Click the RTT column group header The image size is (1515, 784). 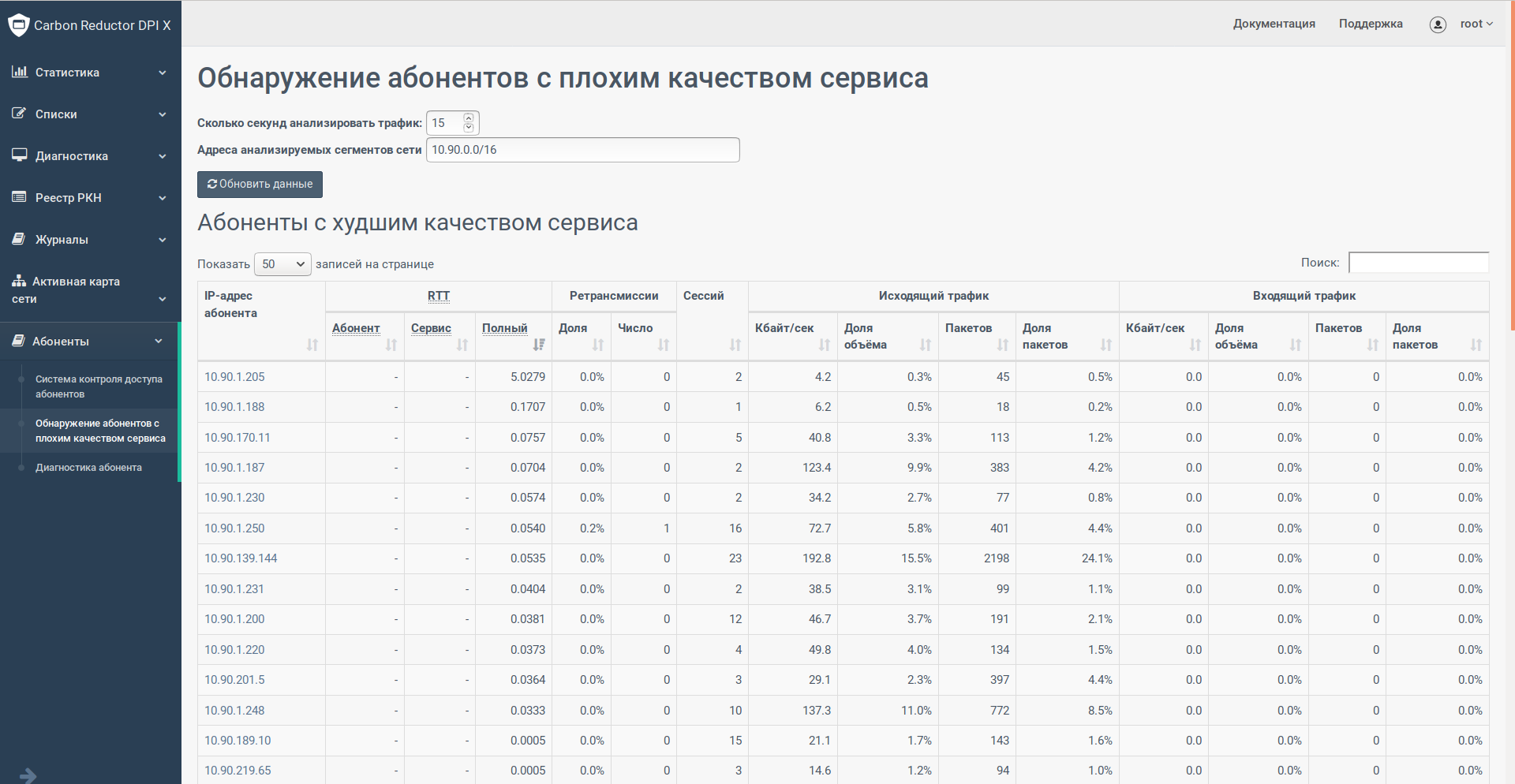(x=439, y=296)
